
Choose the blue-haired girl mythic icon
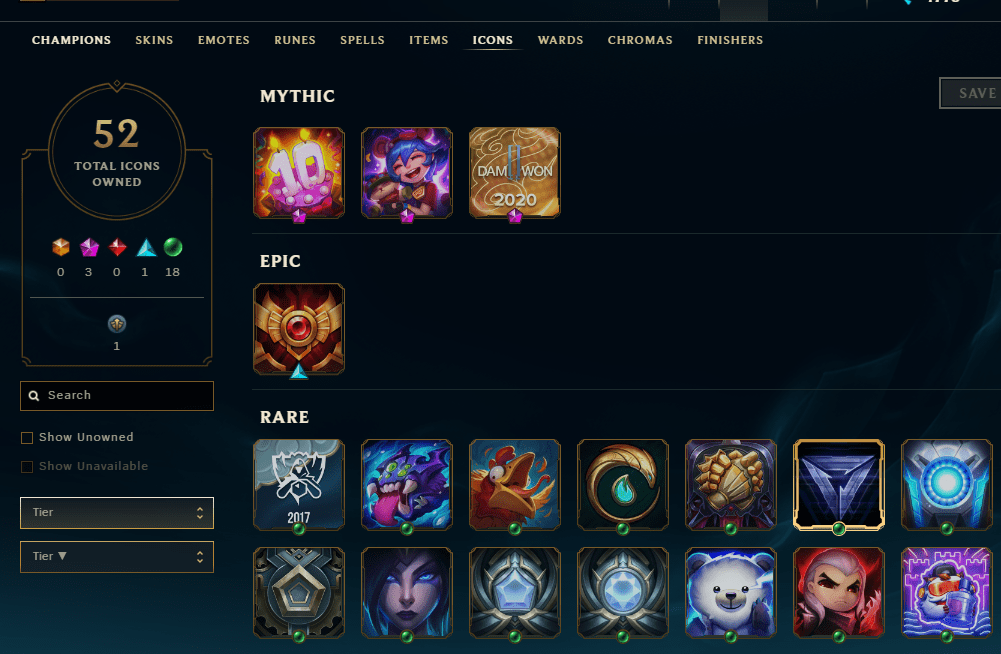[x=407, y=172]
